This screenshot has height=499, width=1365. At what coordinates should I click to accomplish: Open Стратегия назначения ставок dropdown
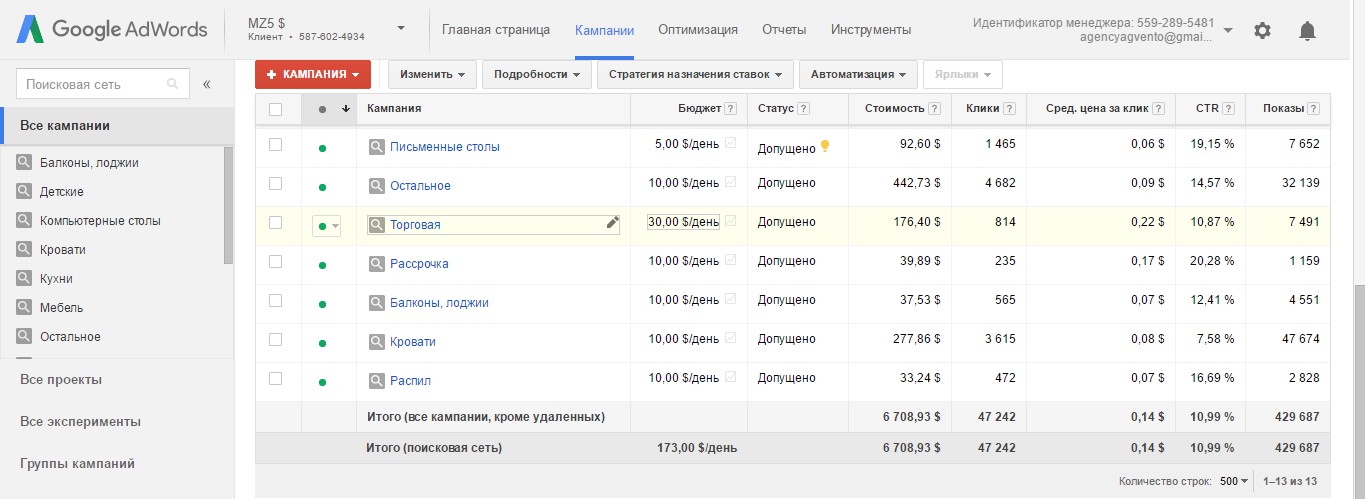click(695, 74)
